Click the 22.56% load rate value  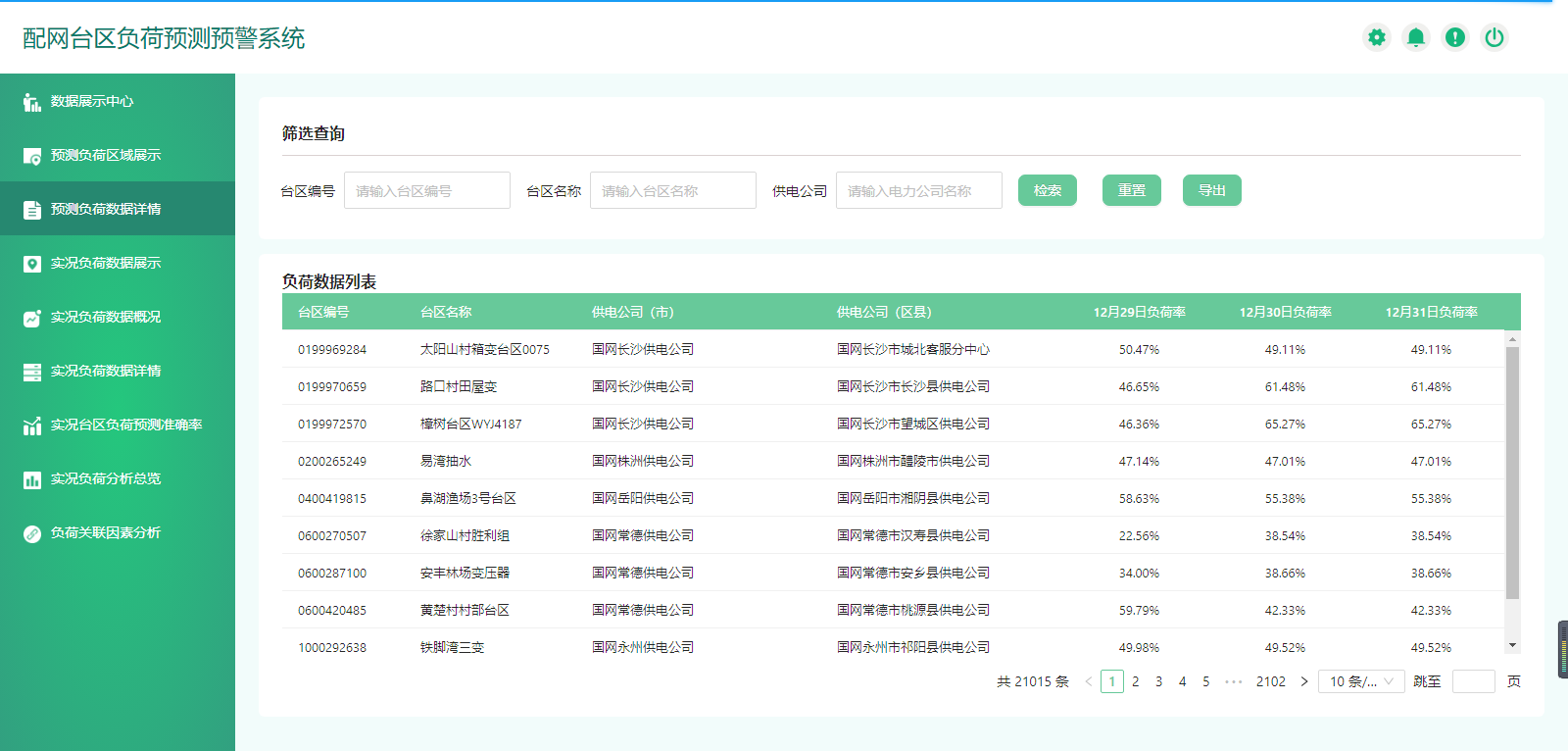(1140, 535)
